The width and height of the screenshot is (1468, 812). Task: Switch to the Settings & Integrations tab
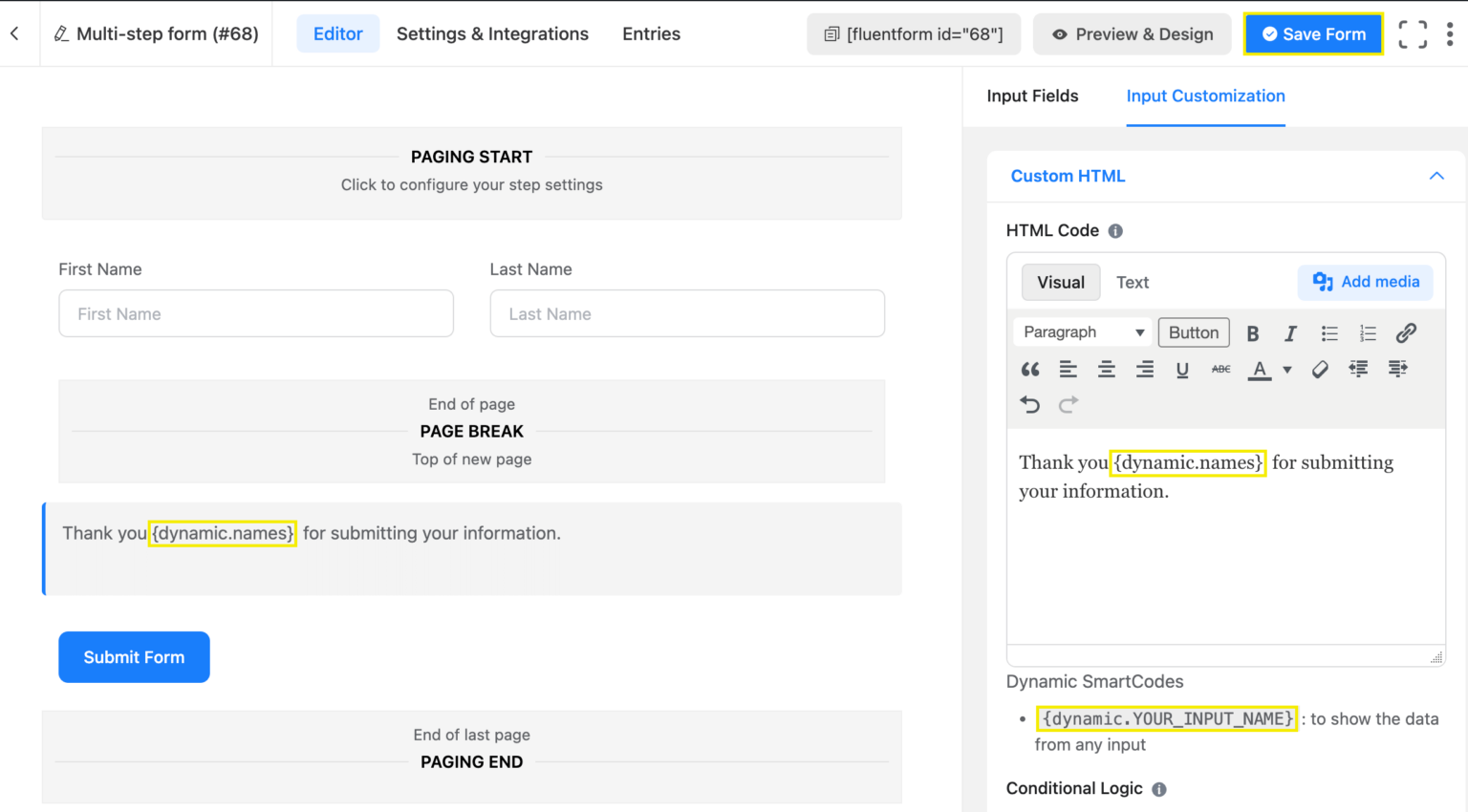[x=492, y=33]
